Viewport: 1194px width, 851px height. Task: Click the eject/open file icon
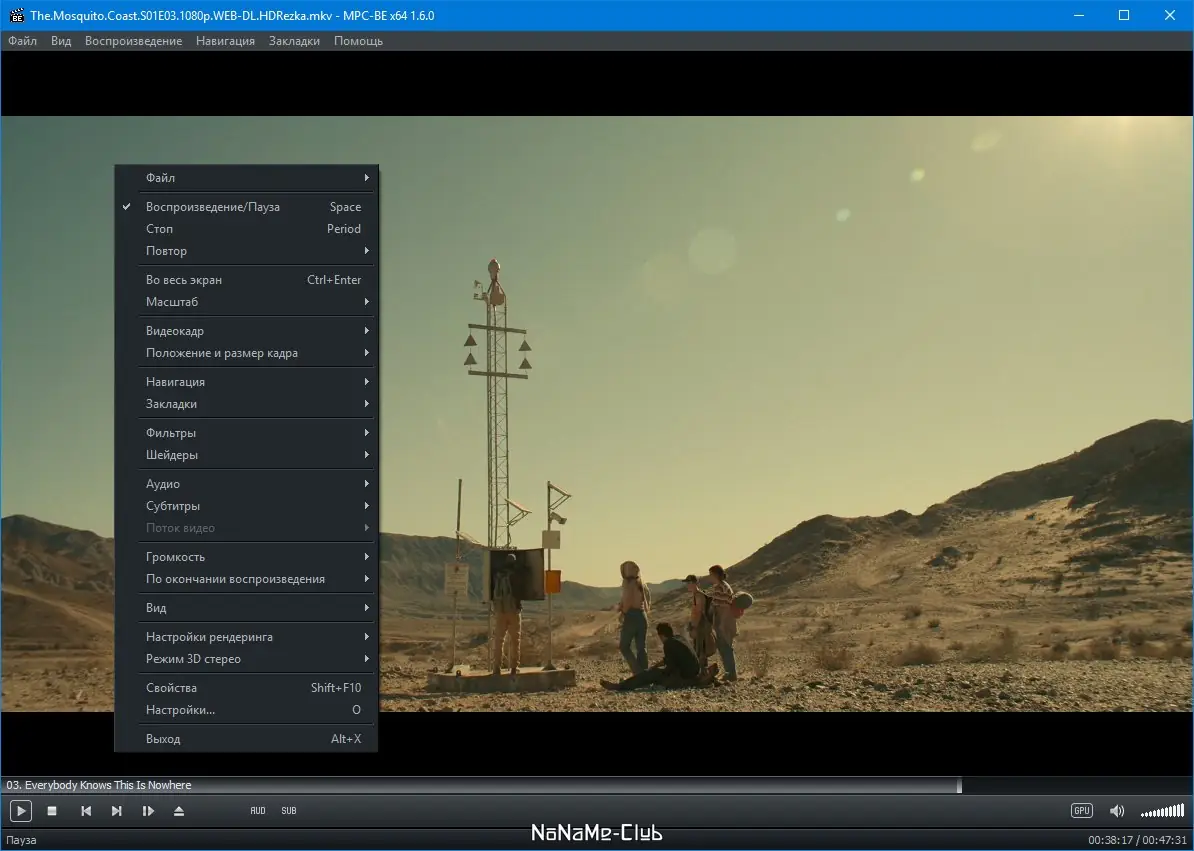pyautogui.click(x=179, y=811)
